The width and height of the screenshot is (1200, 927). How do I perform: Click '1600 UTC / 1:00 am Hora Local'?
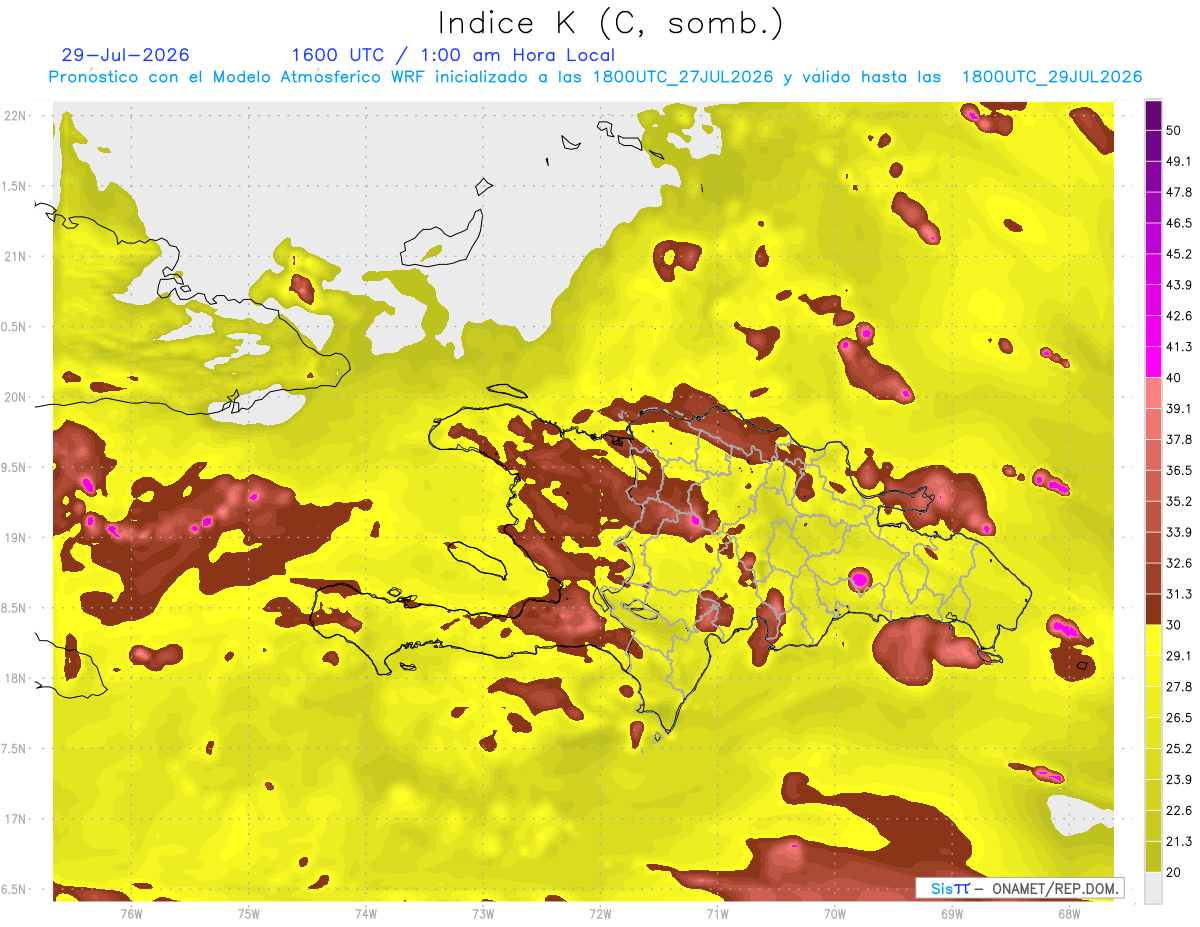(453, 55)
